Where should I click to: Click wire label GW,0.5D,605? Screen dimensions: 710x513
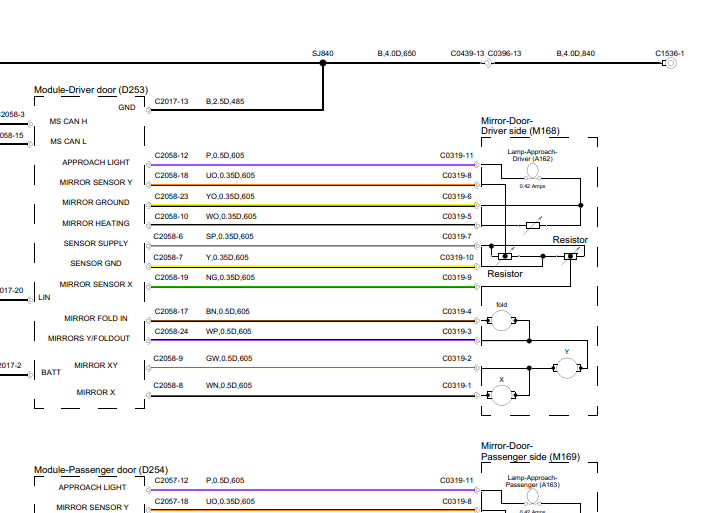pos(229,358)
